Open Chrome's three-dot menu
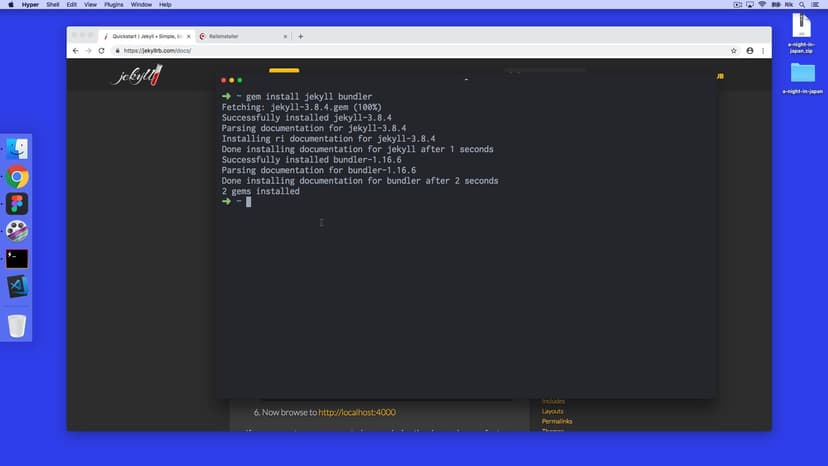 [x=762, y=50]
